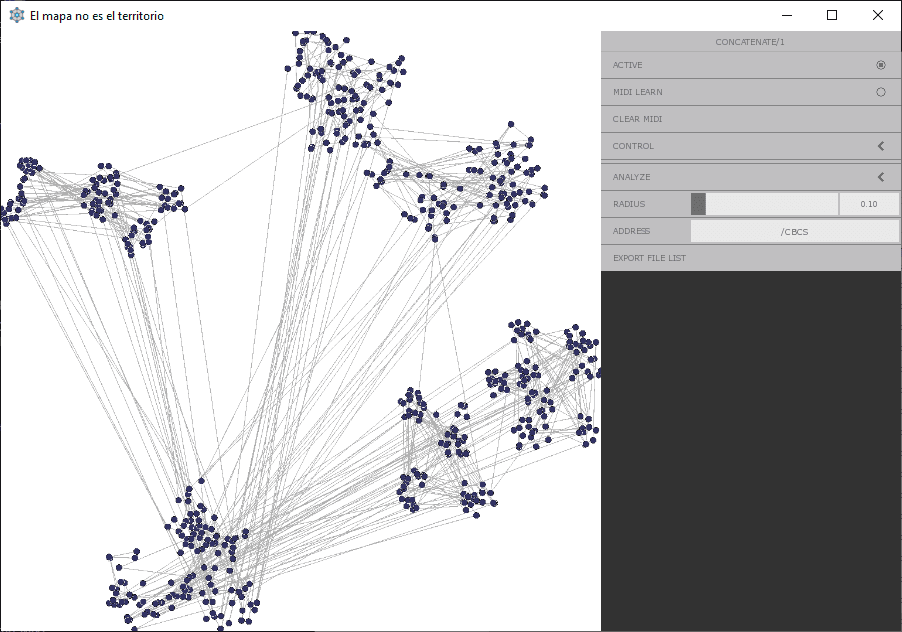Grab the RADIUS slider handle
Viewport: 902px width, 632px height.
click(698, 204)
